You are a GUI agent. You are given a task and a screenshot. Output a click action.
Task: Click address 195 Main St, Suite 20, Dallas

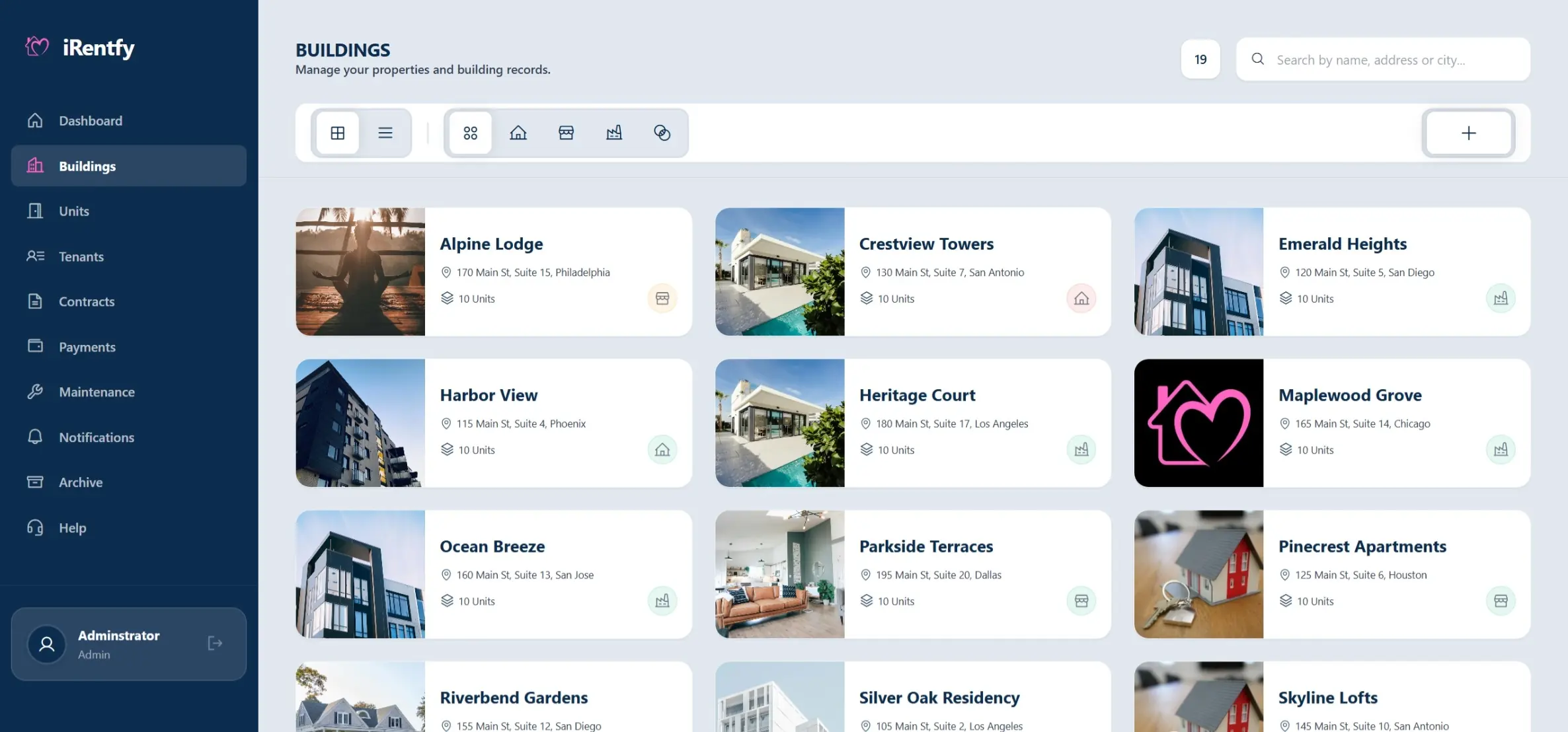(x=939, y=575)
